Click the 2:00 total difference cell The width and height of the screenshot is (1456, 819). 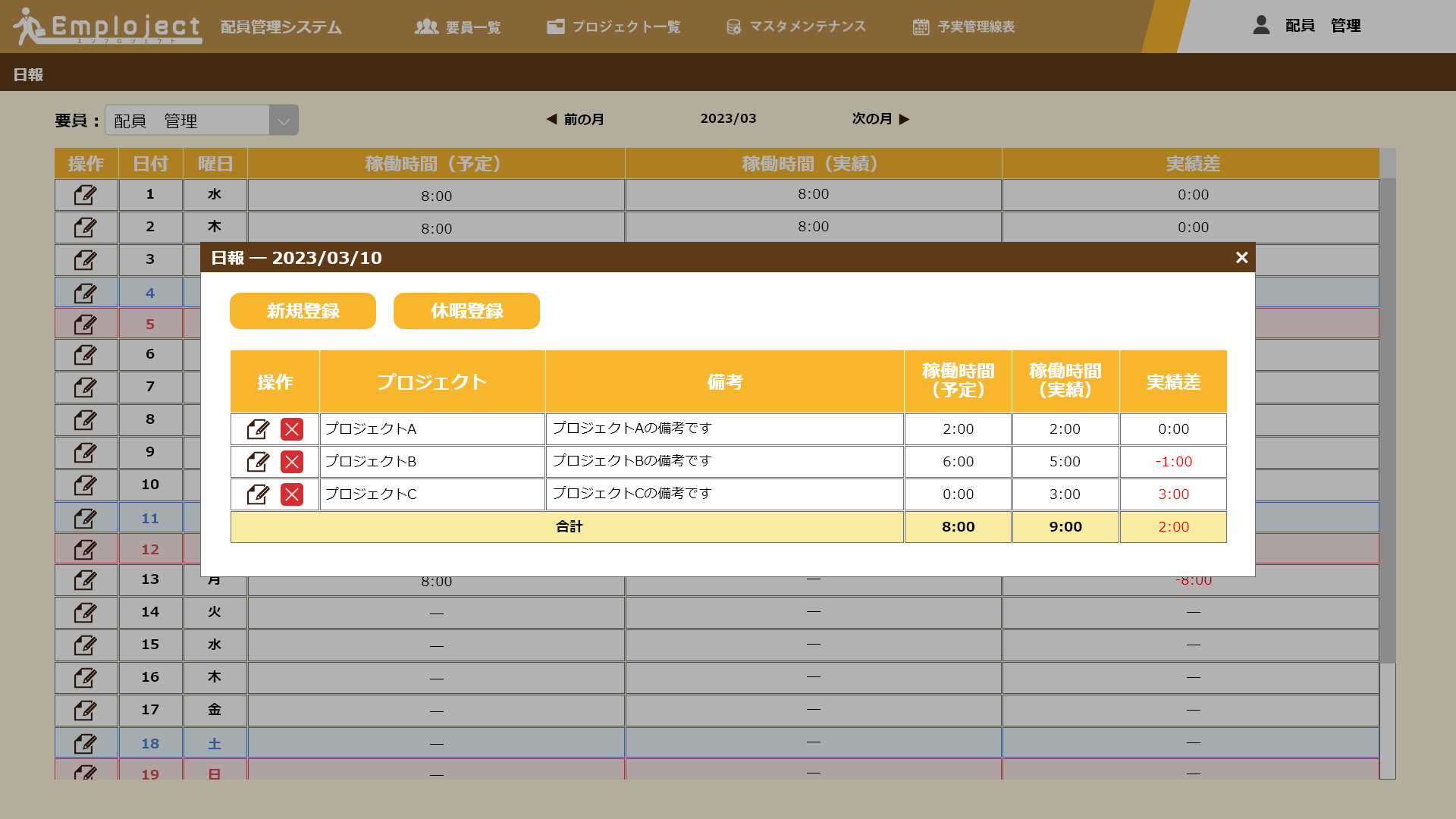1173,527
